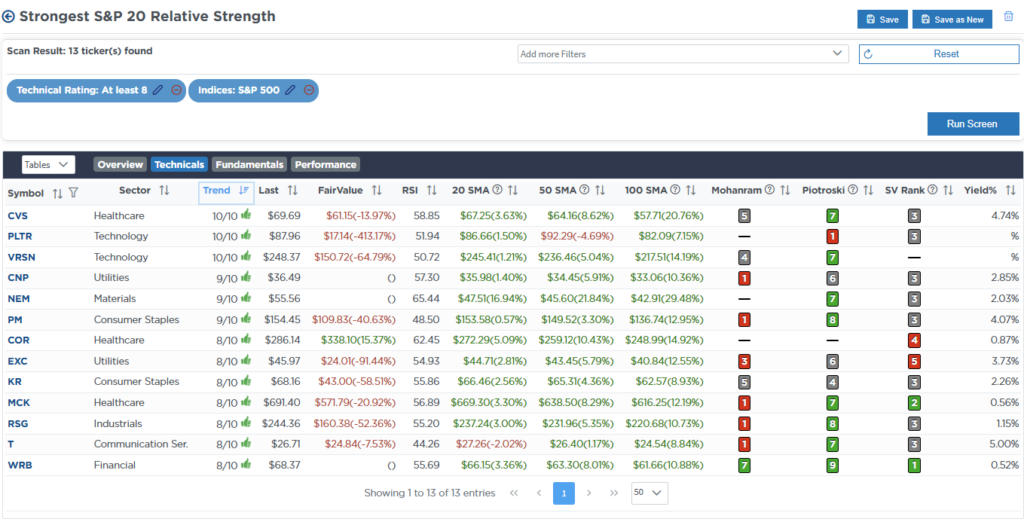Reset the screen filters

938,54
